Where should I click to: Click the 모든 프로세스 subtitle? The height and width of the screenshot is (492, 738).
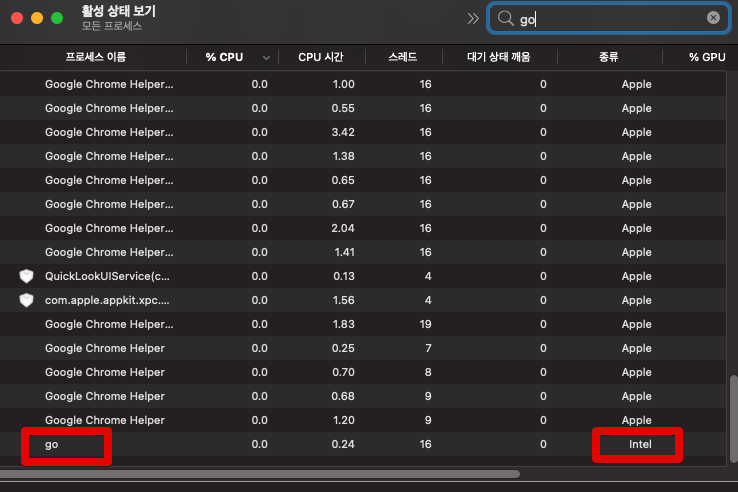pos(112,26)
